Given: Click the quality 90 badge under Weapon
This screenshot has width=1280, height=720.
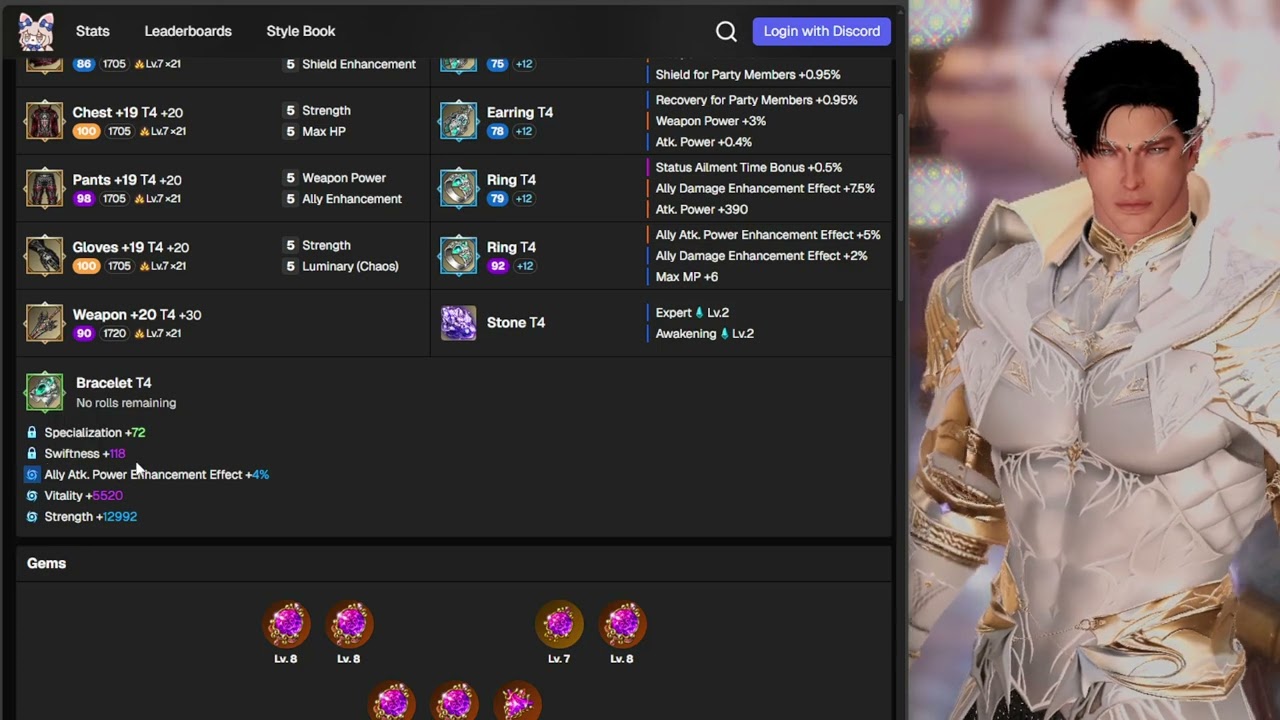Looking at the screenshot, I should 84,334.
